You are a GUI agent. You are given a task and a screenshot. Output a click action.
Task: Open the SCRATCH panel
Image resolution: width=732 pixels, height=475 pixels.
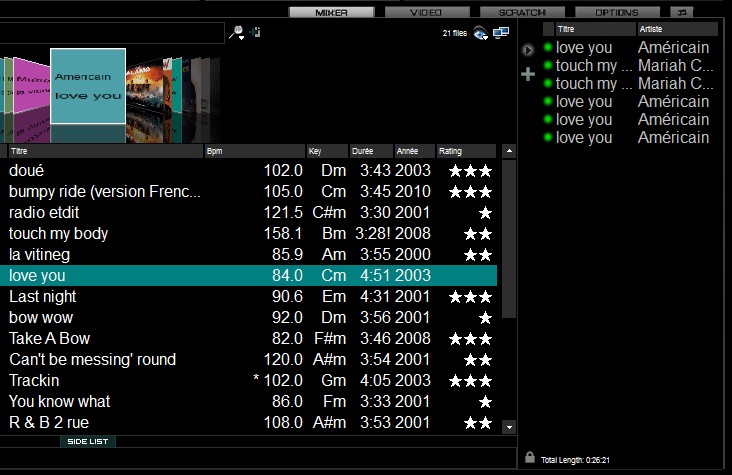(x=521, y=12)
